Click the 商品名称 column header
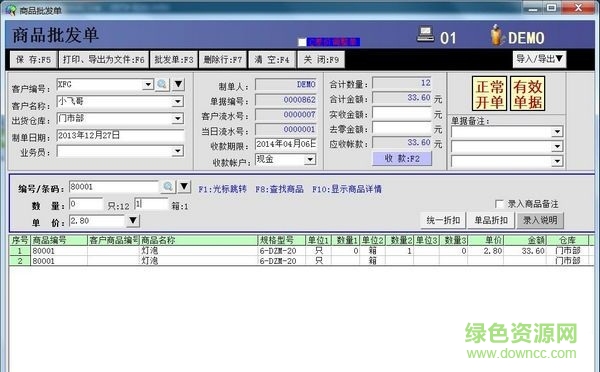Viewport: 600px width, 372px height. [199, 240]
